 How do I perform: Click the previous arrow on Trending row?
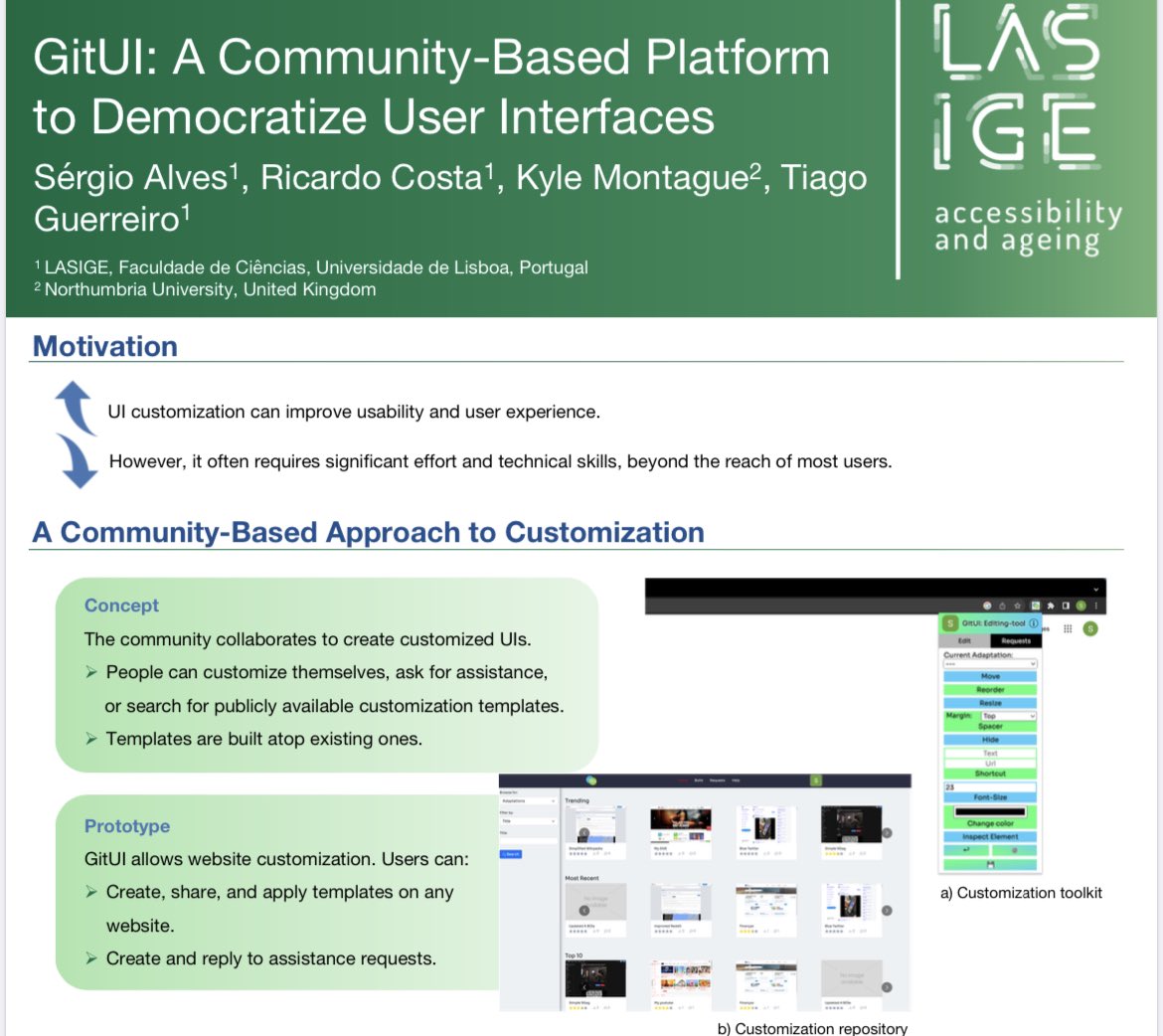click(584, 832)
